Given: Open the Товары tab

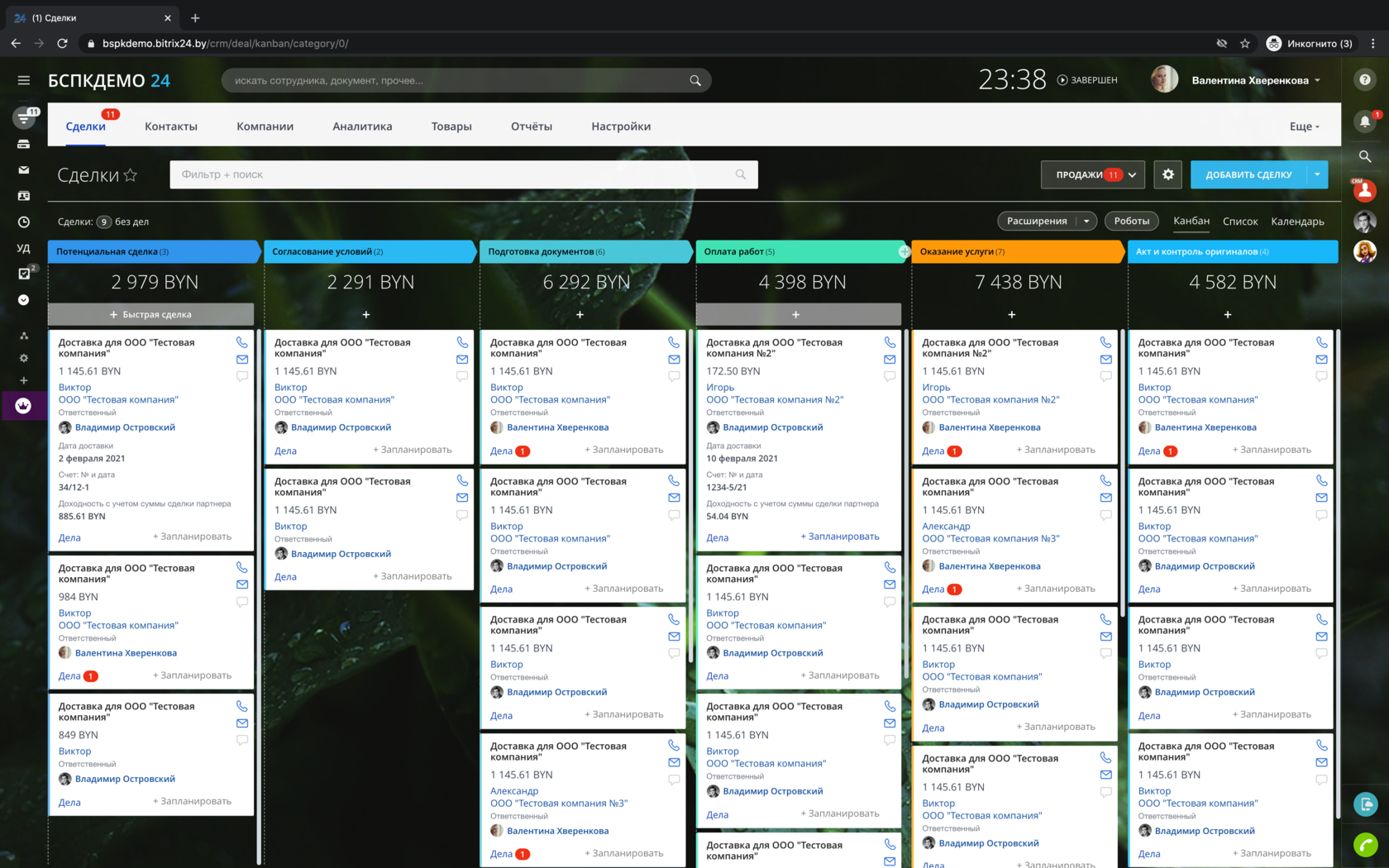Looking at the screenshot, I should click(x=451, y=126).
